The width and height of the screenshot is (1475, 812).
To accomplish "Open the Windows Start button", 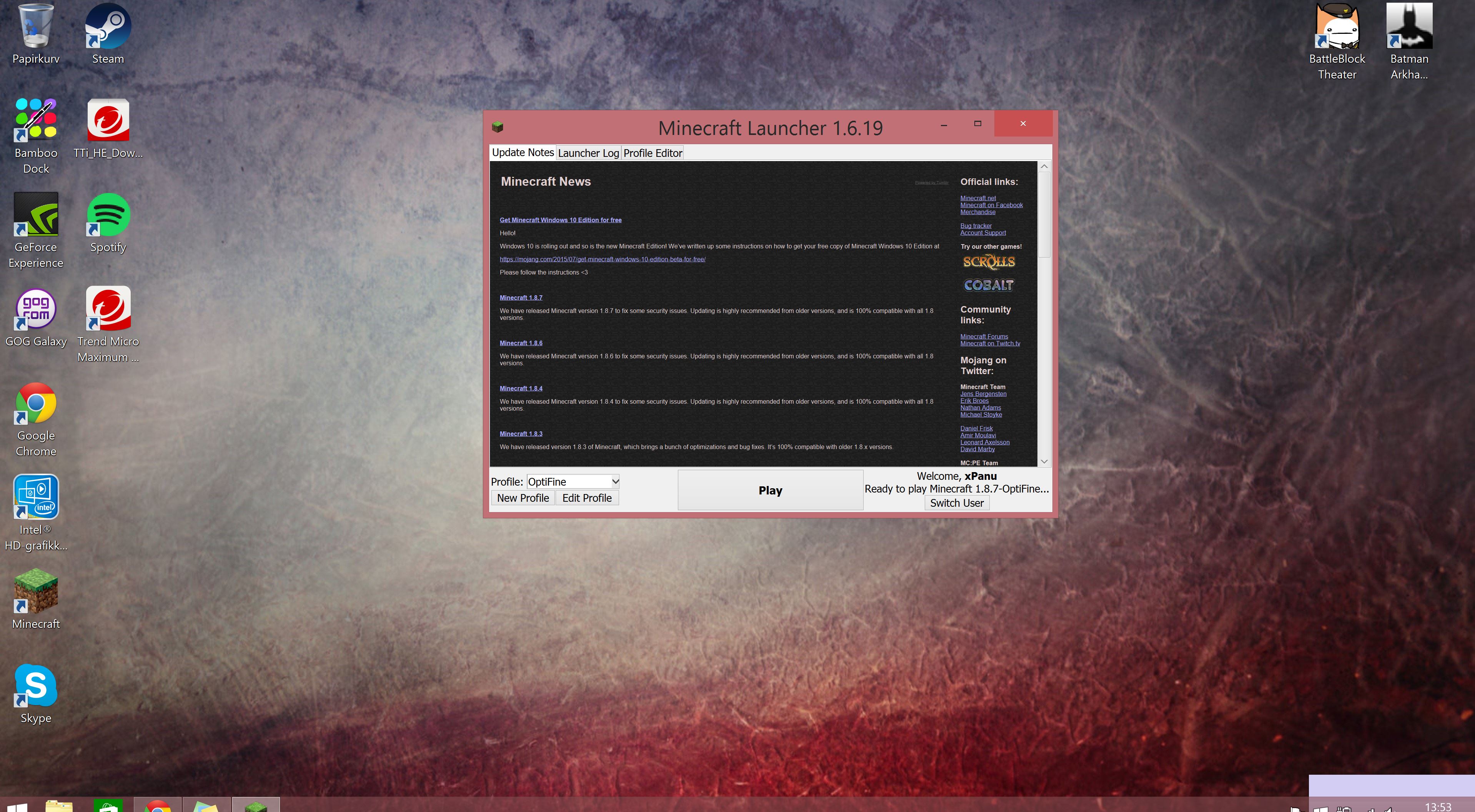I will pyautogui.click(x=17, y=807).
